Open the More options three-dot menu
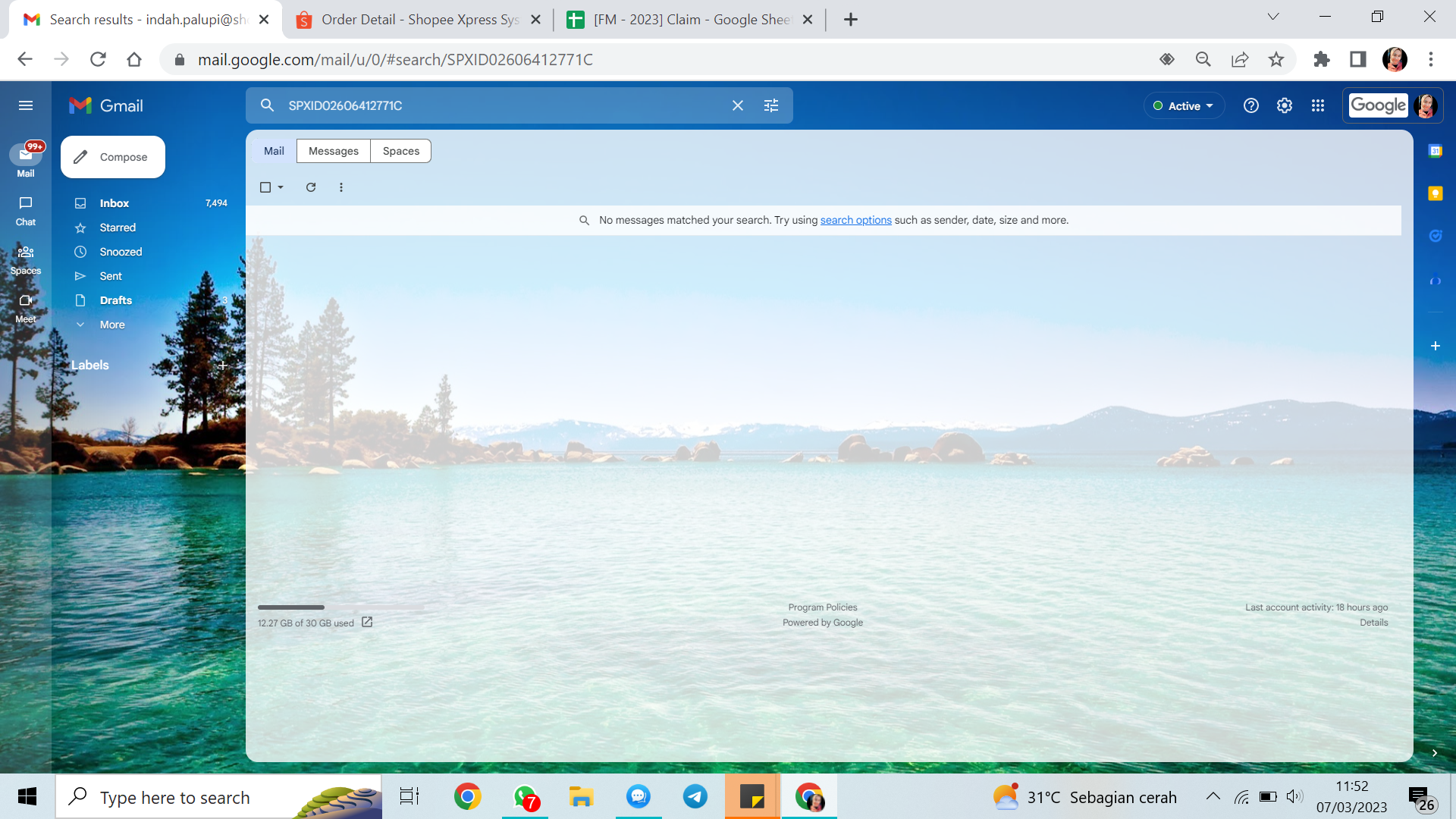Viewport: 1456px width, 819px height. click(341, 187)
